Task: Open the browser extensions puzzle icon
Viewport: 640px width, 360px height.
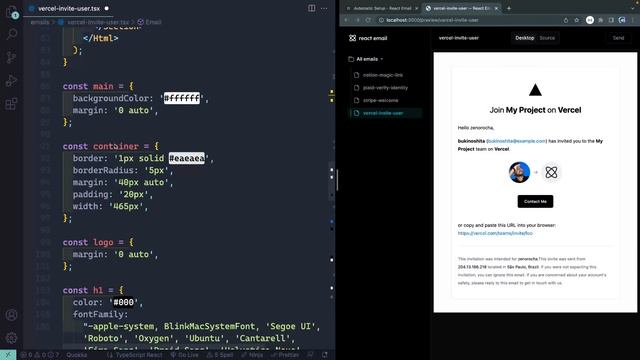Action: point(601,20)
